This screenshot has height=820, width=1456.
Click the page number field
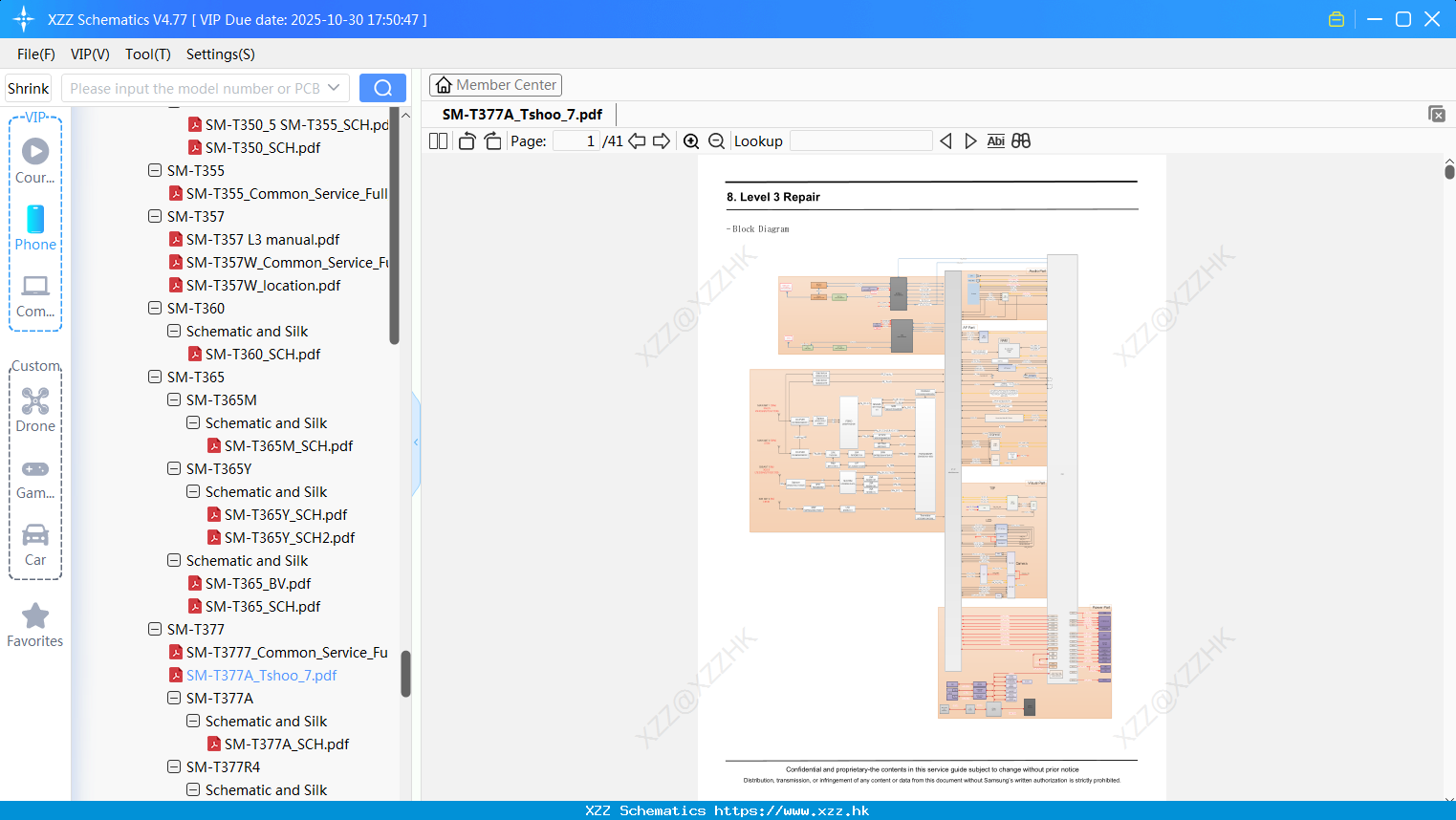(x=576, y=141)
